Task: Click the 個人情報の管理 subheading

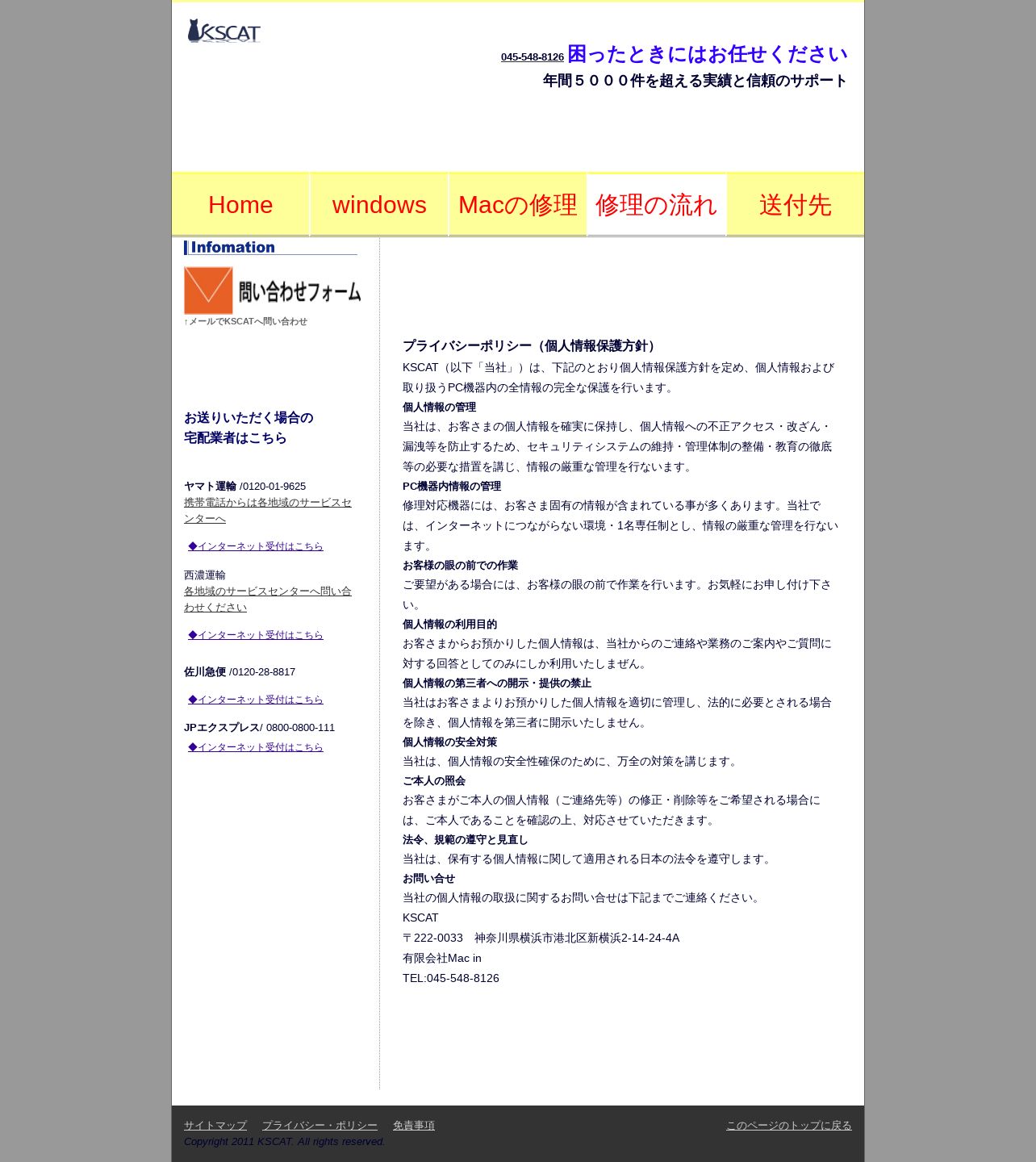Action: (x=439, y=408)
